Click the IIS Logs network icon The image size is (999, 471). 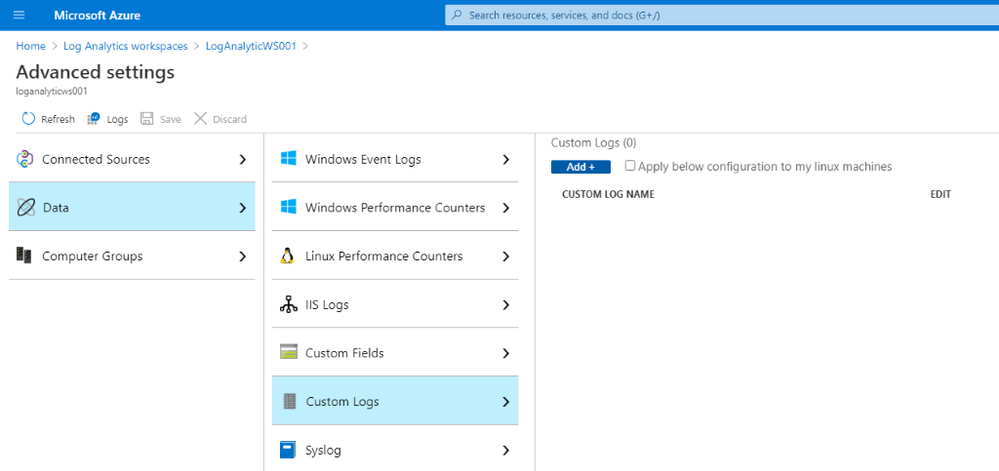coord(289,305)
